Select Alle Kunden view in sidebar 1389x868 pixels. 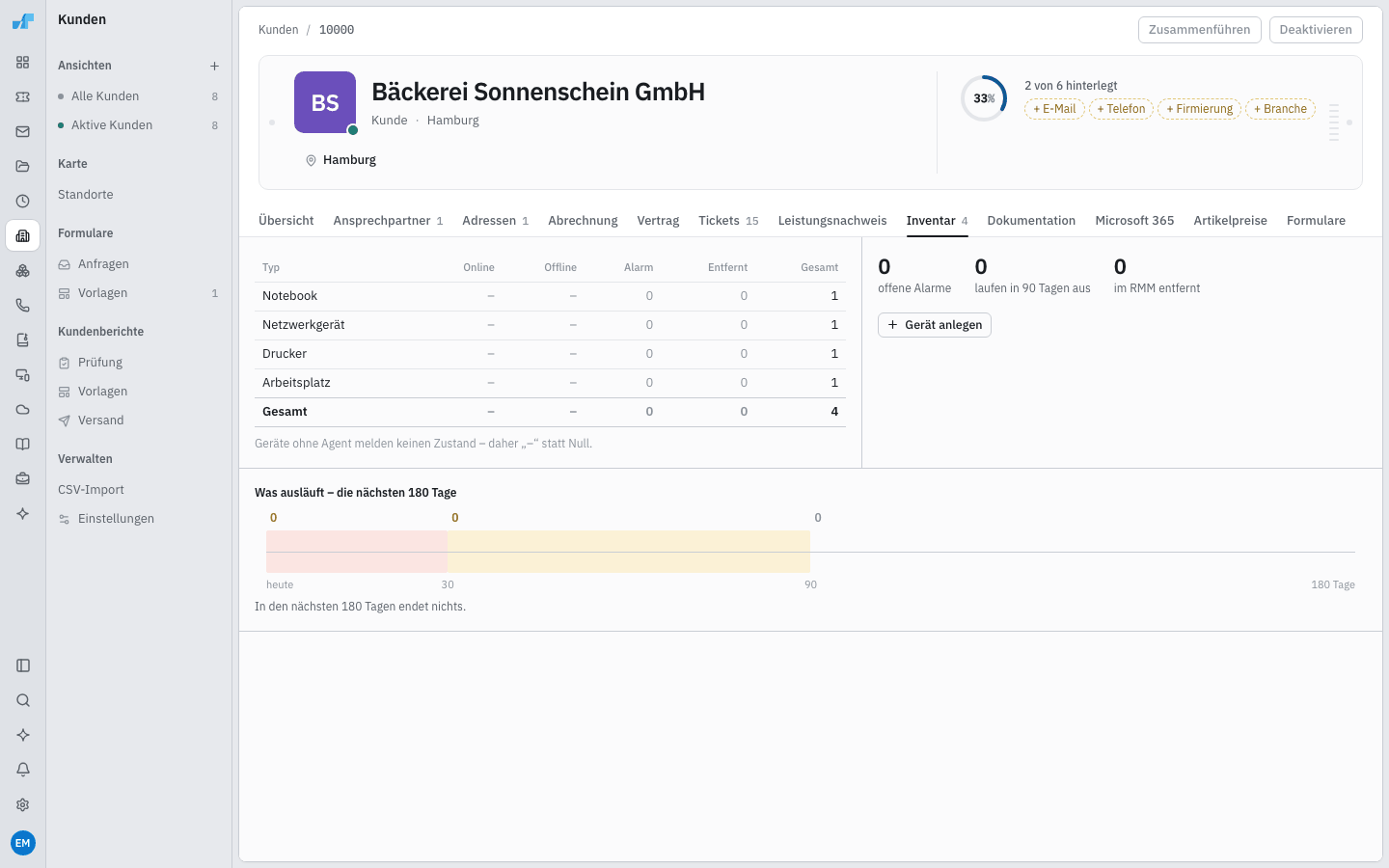[139, 96]
